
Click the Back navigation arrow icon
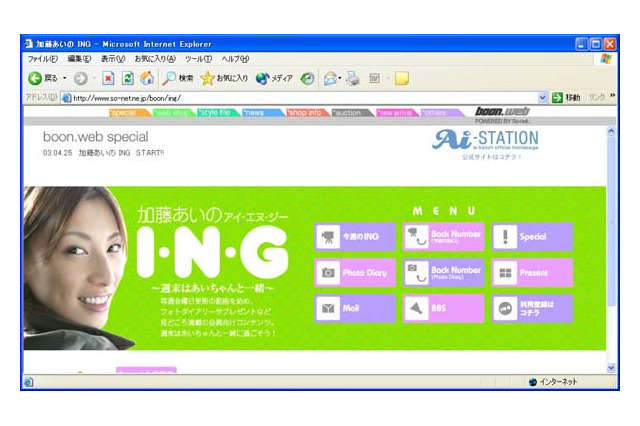(x=34, y=78)
